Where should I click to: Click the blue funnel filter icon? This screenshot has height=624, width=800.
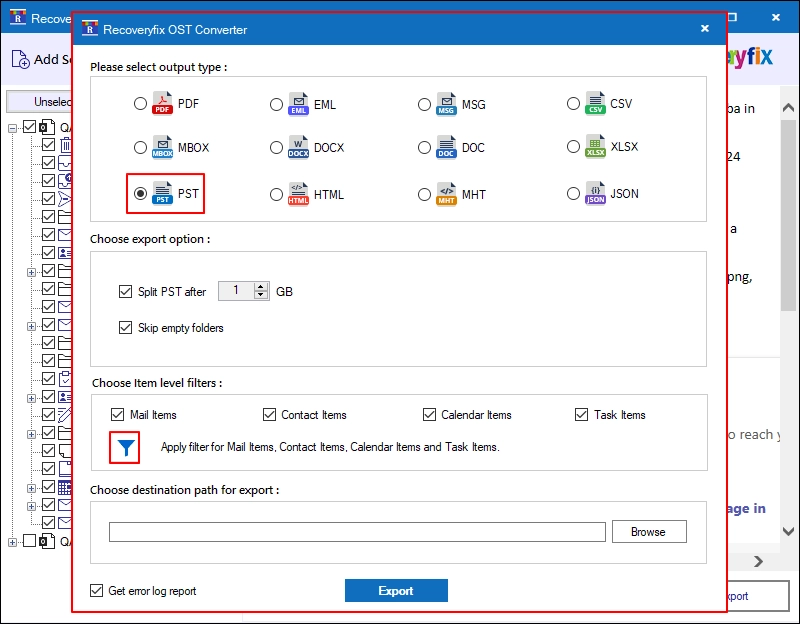[x=126, y=447]
